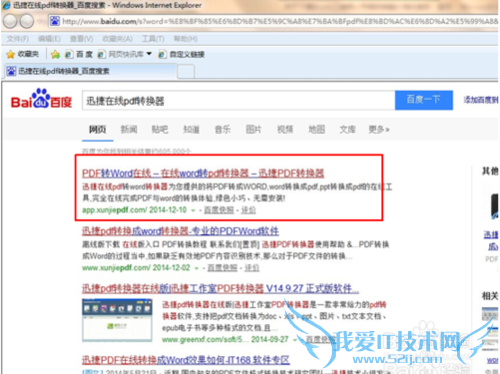Open the 查看(V) menu
Viewport: 500px width, 374px height.
(81, 39)
